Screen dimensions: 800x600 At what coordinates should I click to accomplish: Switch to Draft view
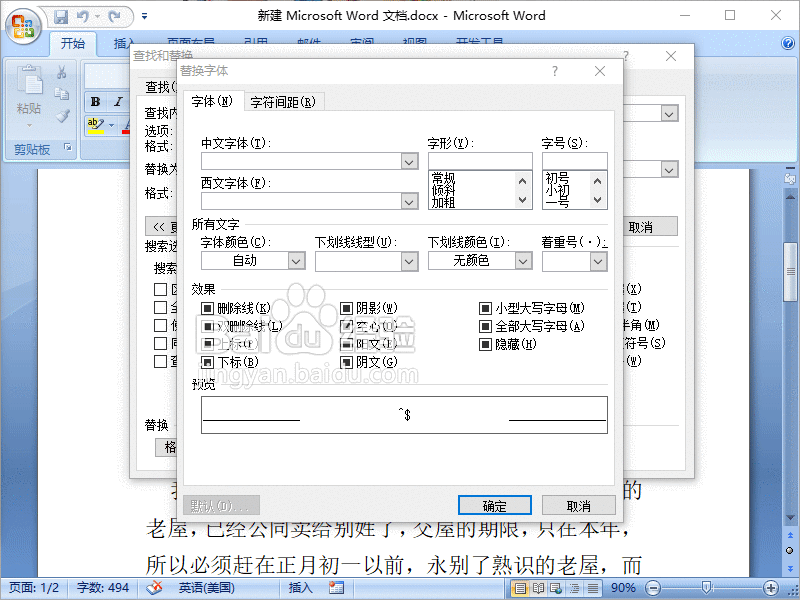[x=592, y=588]
